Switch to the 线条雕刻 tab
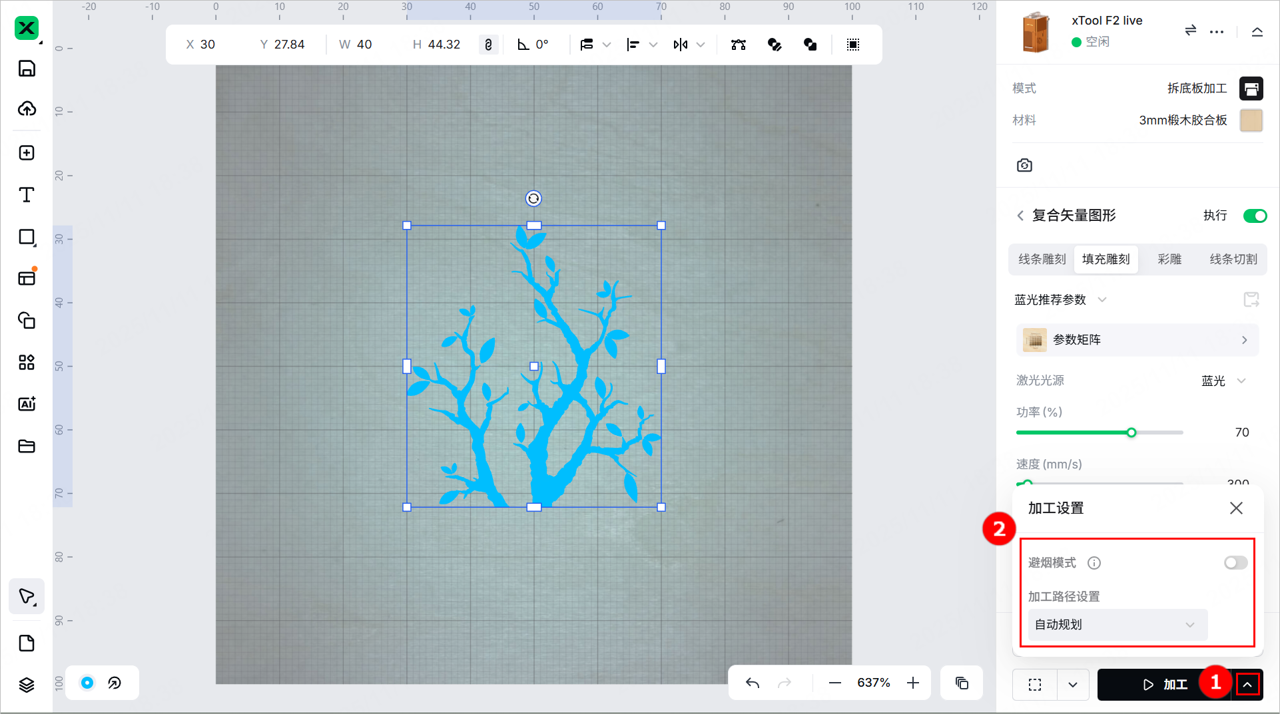This screenshot has height=714, width=1280. tap(1042, 260)
